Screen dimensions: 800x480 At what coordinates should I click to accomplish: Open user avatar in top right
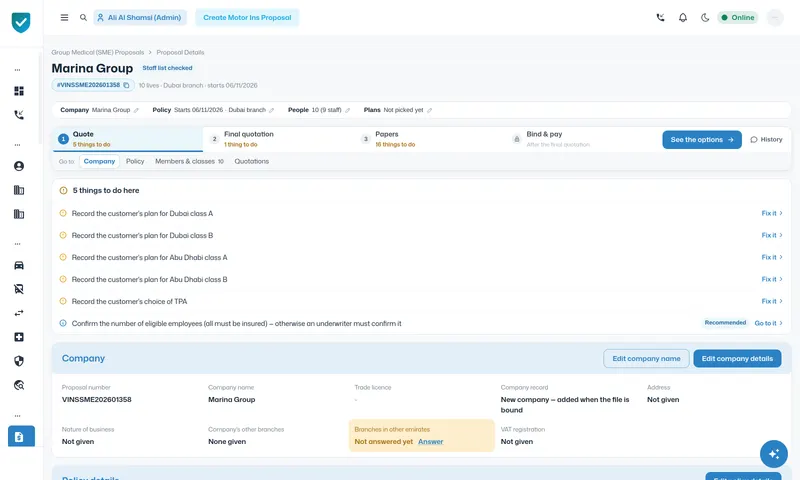tap(775, 17)
